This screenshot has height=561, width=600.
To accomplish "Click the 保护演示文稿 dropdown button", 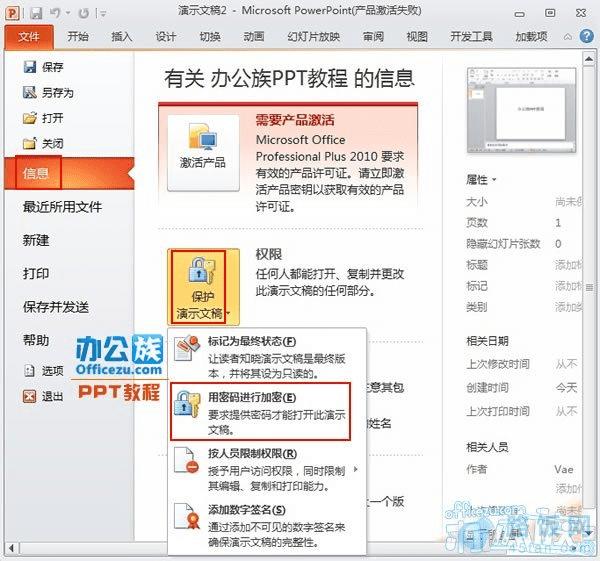I will pyautogui.click(x=203, y=287).
